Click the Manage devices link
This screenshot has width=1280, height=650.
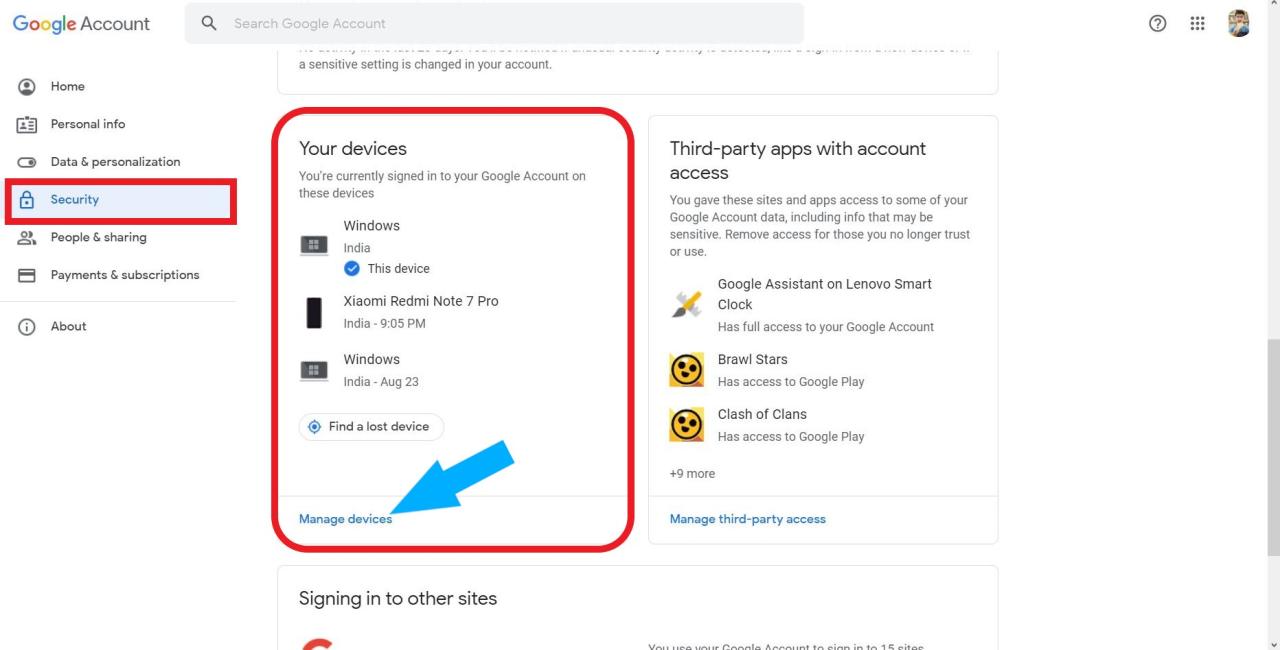point(345,519)
